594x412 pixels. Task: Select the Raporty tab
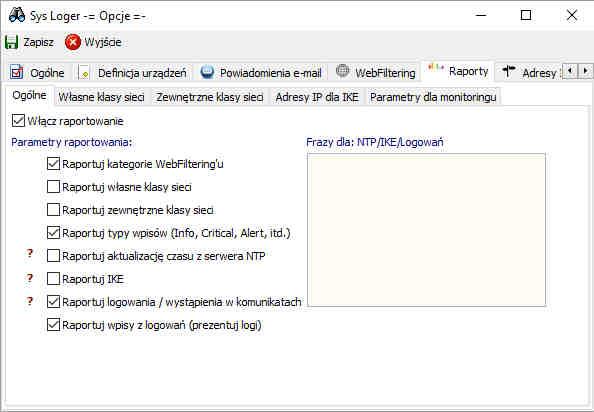tap(458, 71)
